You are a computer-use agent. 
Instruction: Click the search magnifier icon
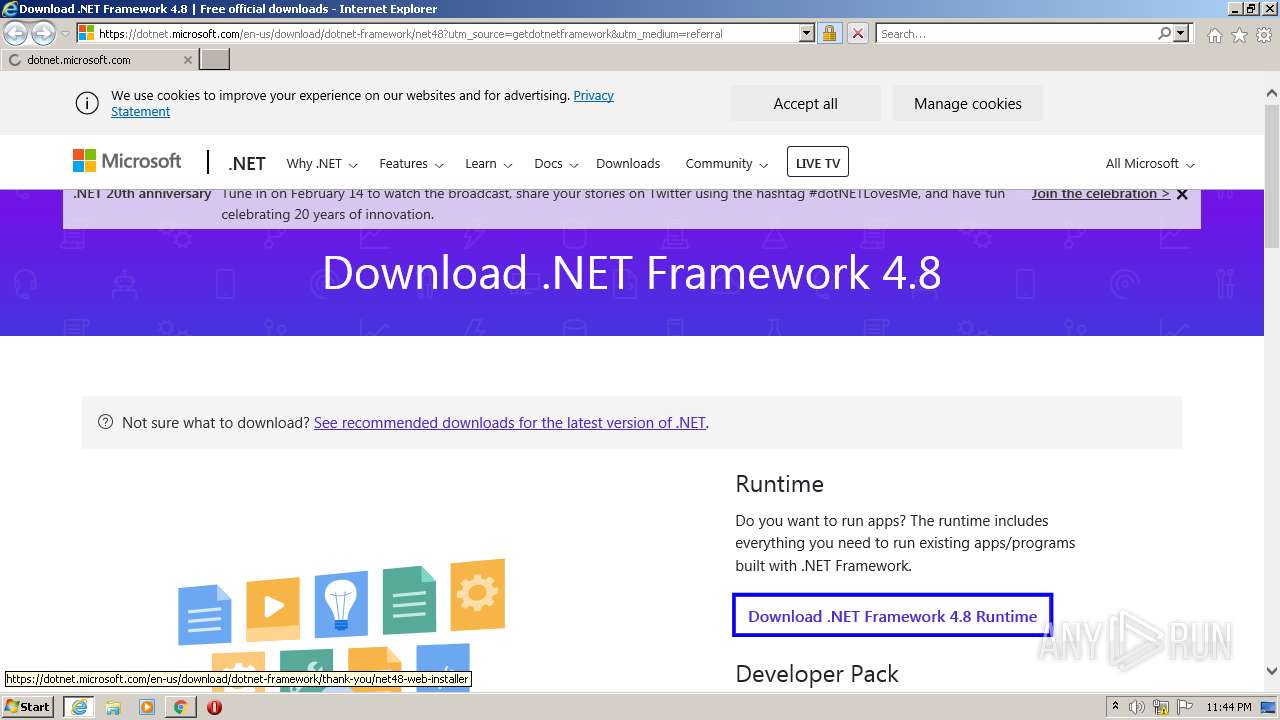pyautogui.click(x=1164, y=33)
